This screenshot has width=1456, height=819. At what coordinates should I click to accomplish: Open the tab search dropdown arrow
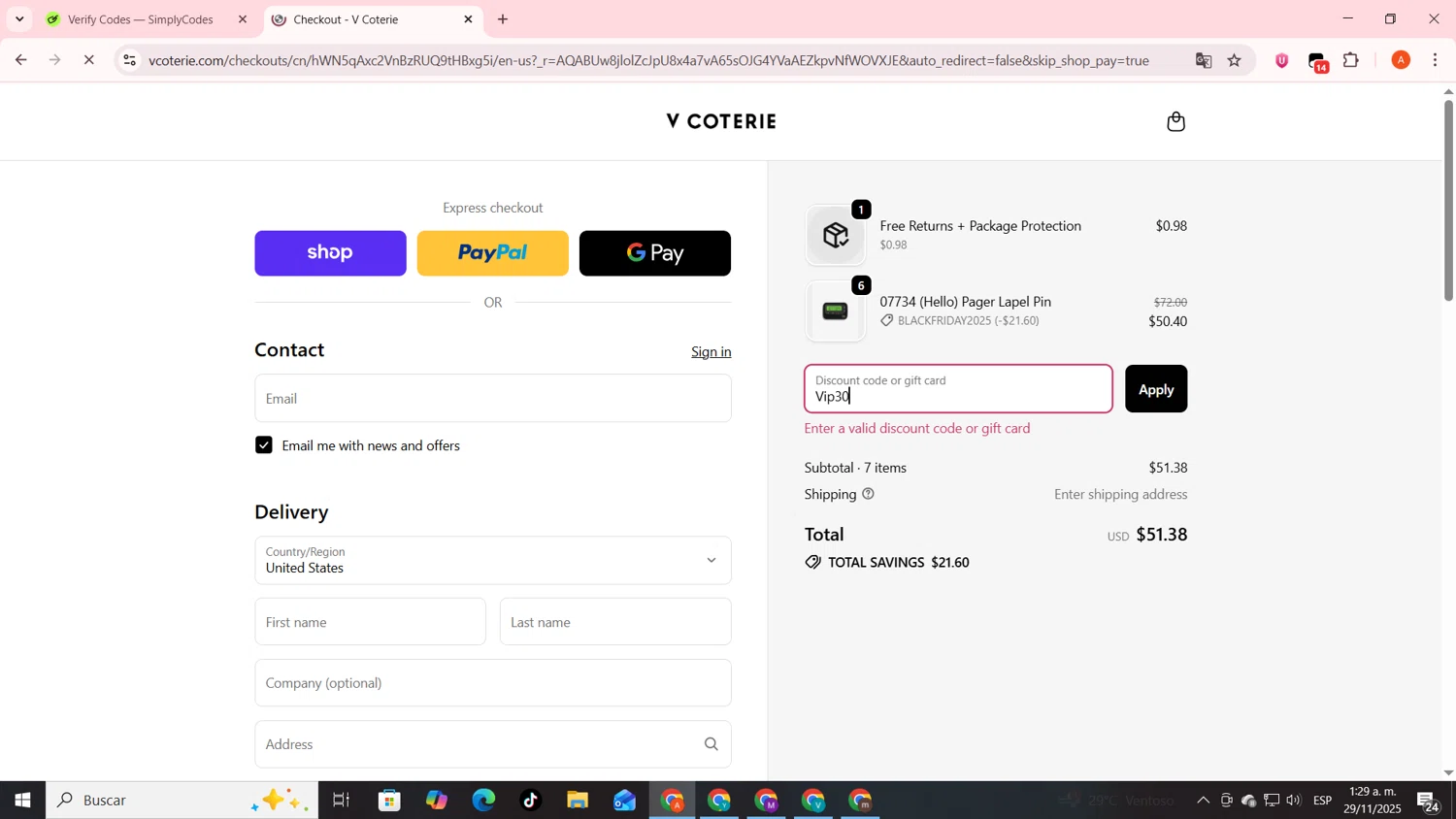tap(19, 19)
